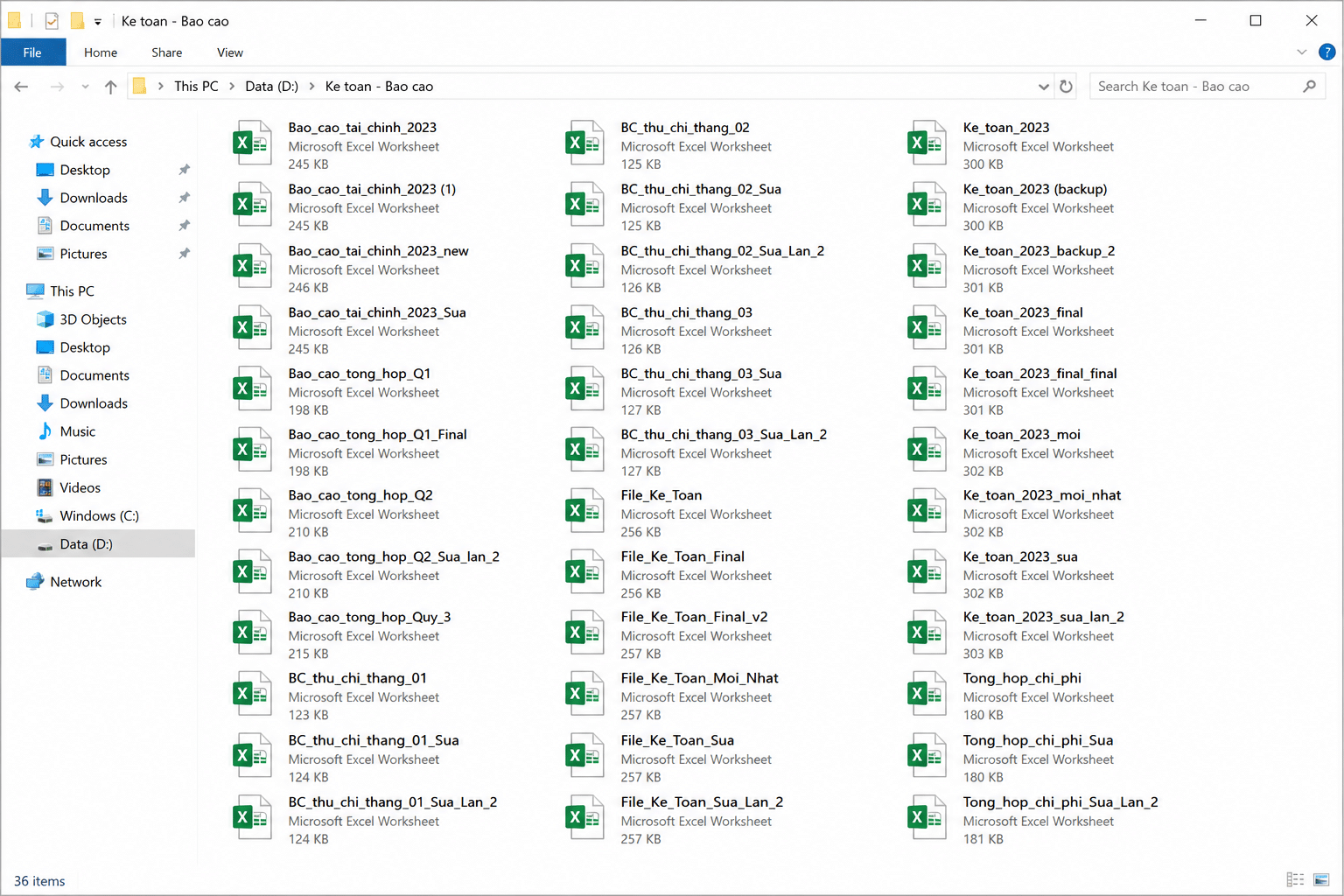Open Videos in the navigation pane
1344x896 pixels.
[80, 487]
